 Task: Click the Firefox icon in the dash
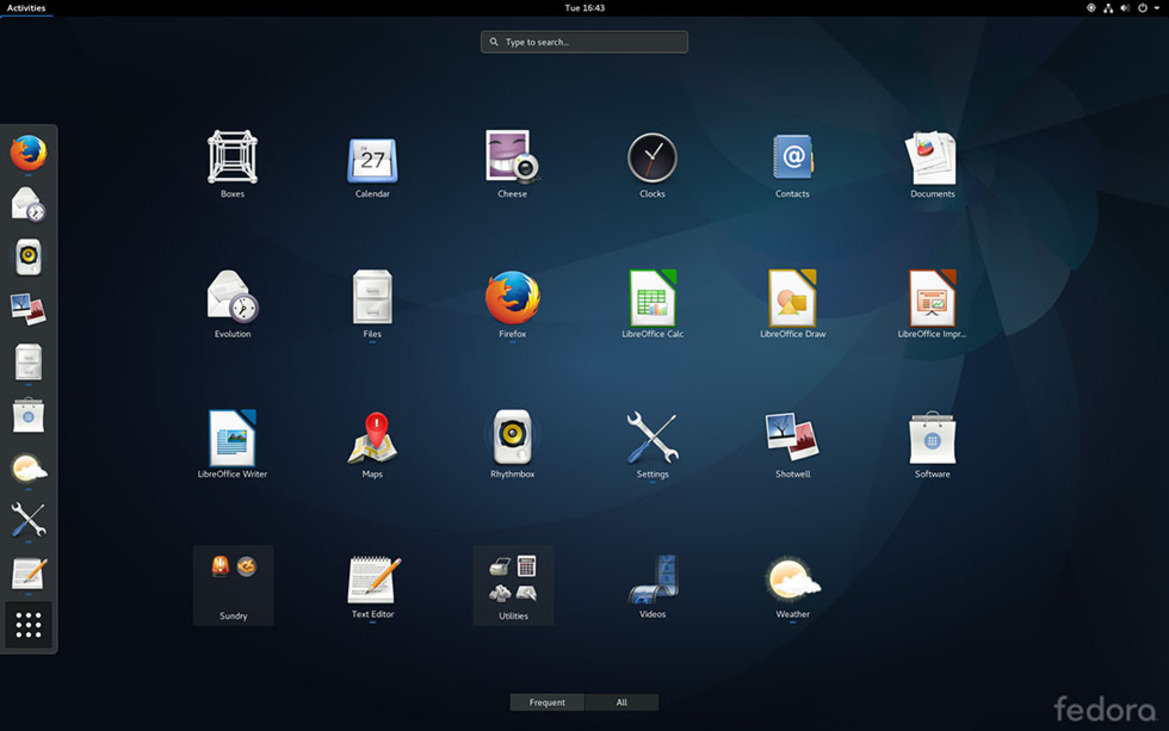coord(28,153)
